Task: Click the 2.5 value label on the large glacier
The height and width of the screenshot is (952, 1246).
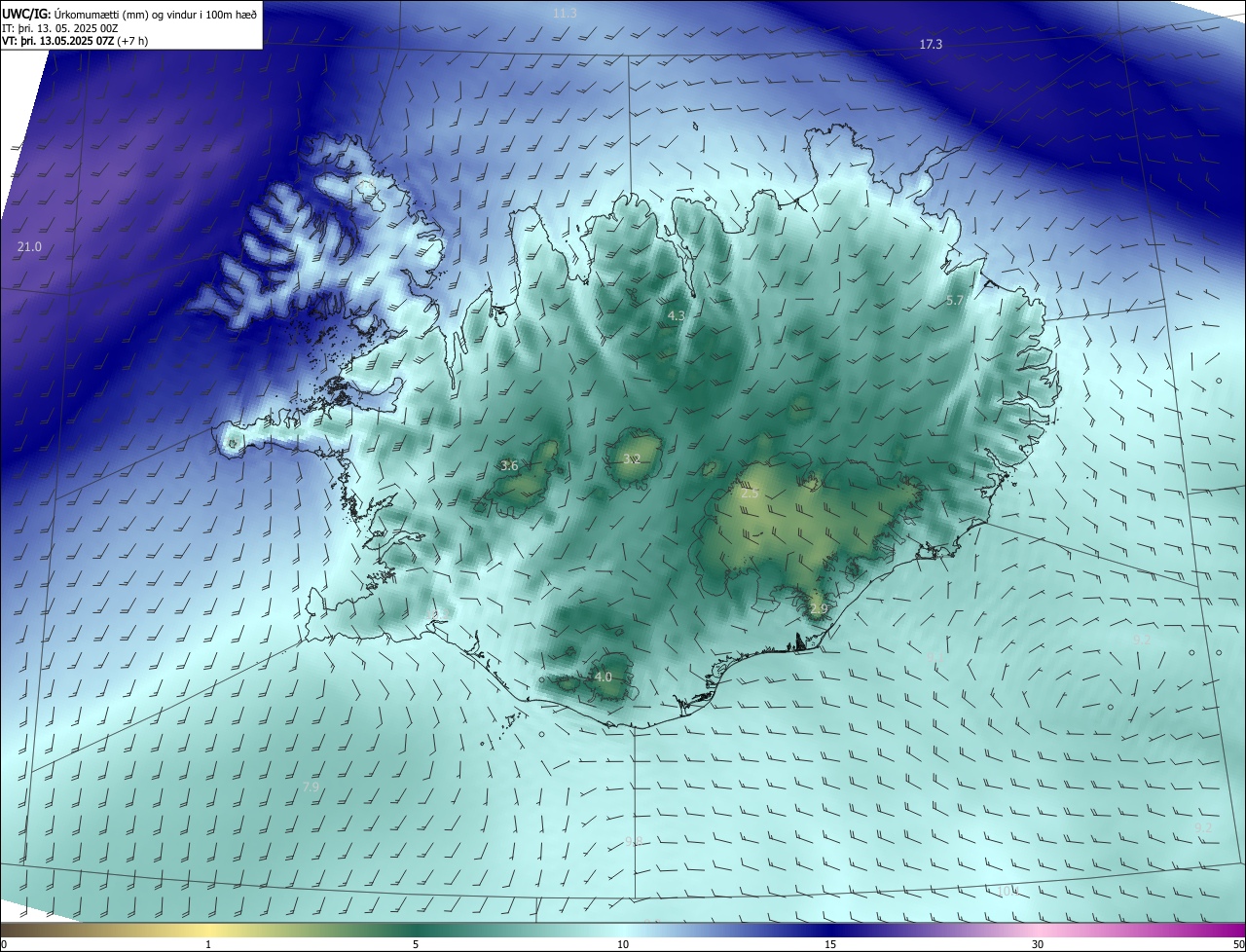Action: click(750, 494)
